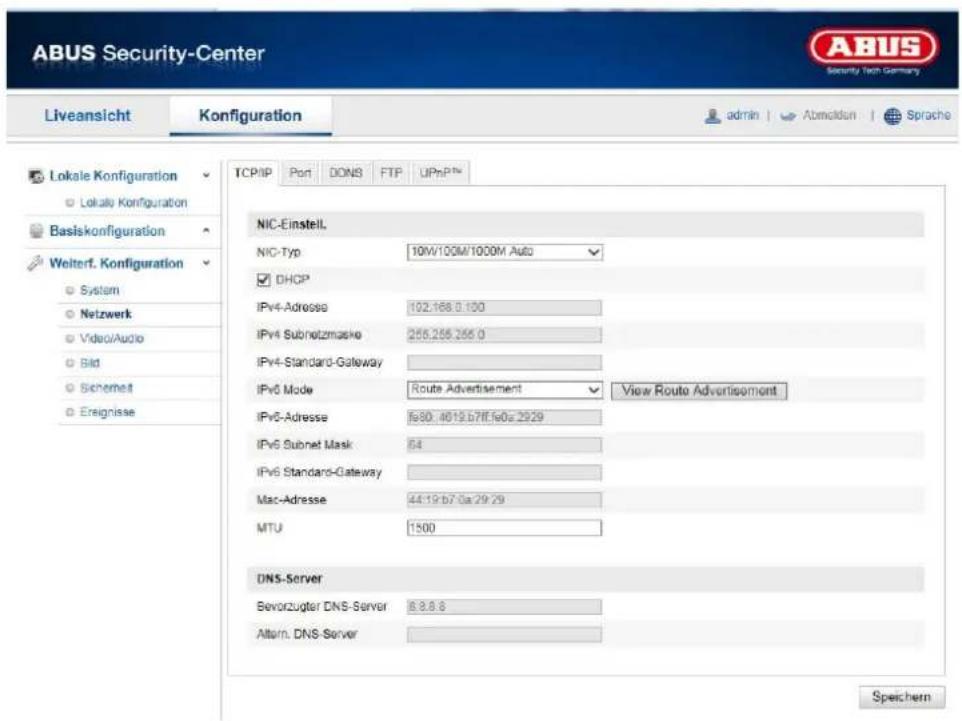962x721 pixels.
Task: Click the Lokale Konfiguration monitor icon
Action: pos(36,176)
